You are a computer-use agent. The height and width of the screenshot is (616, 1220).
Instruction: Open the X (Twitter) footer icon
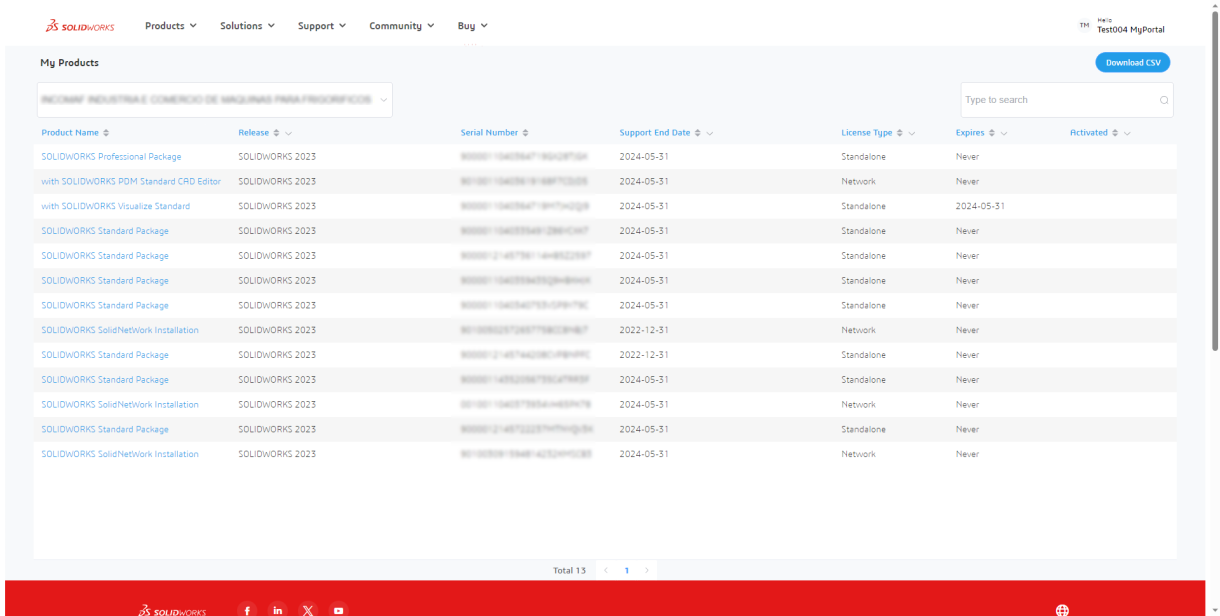click(309, 610)
